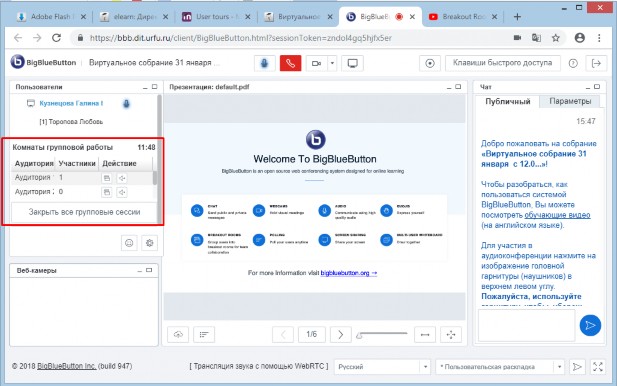The height and width of the screenshot is (386, 617).
Task: Open users settings gear button
Action: tap(150, 243)
